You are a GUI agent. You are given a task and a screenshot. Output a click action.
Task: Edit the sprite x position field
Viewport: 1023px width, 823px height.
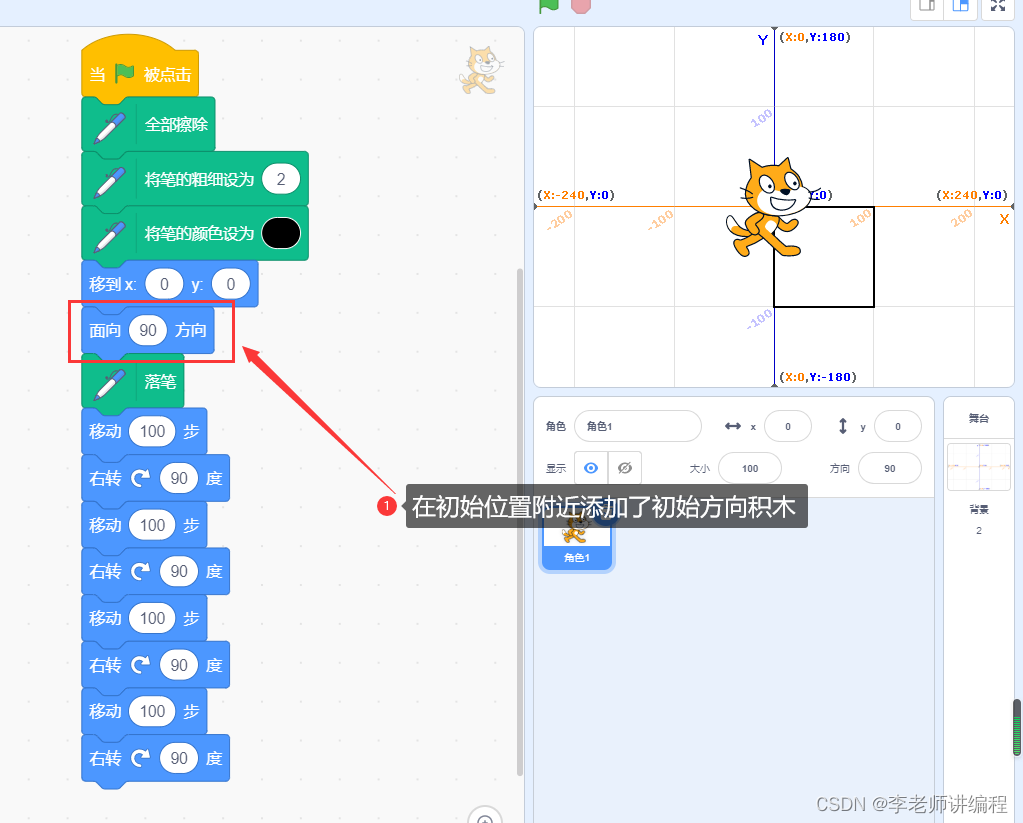click(787, 426)
